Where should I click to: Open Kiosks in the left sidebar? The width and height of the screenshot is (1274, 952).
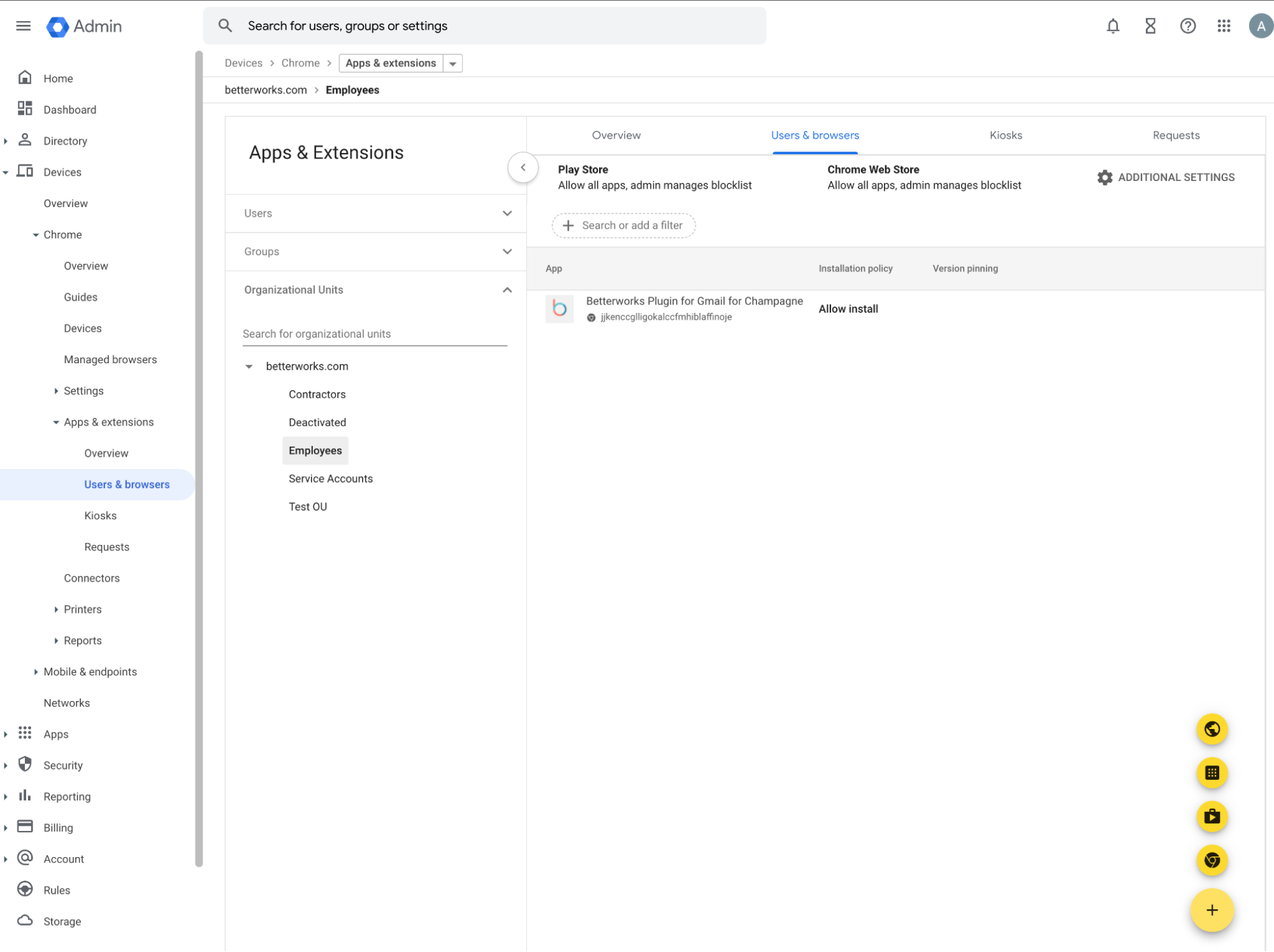click(x=100, y=516)
